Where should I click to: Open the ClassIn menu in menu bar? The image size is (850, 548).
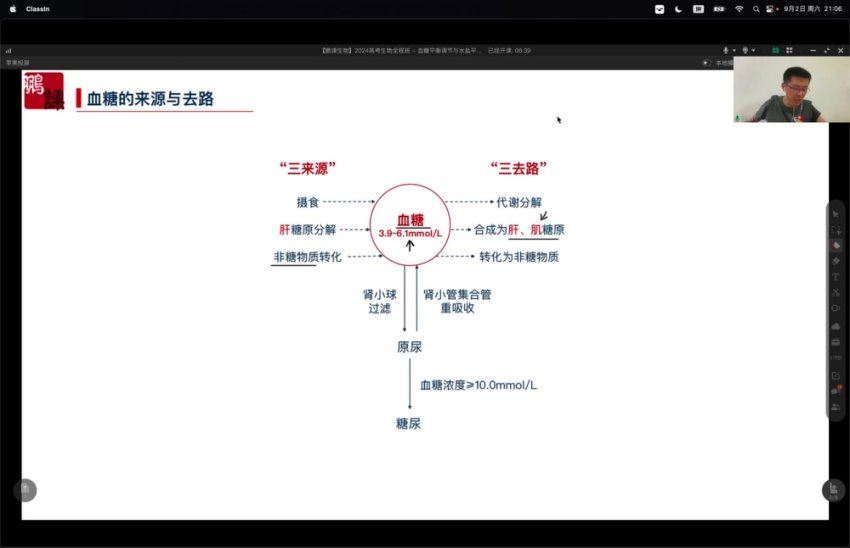pyautogui.click(x=38, y=9)
